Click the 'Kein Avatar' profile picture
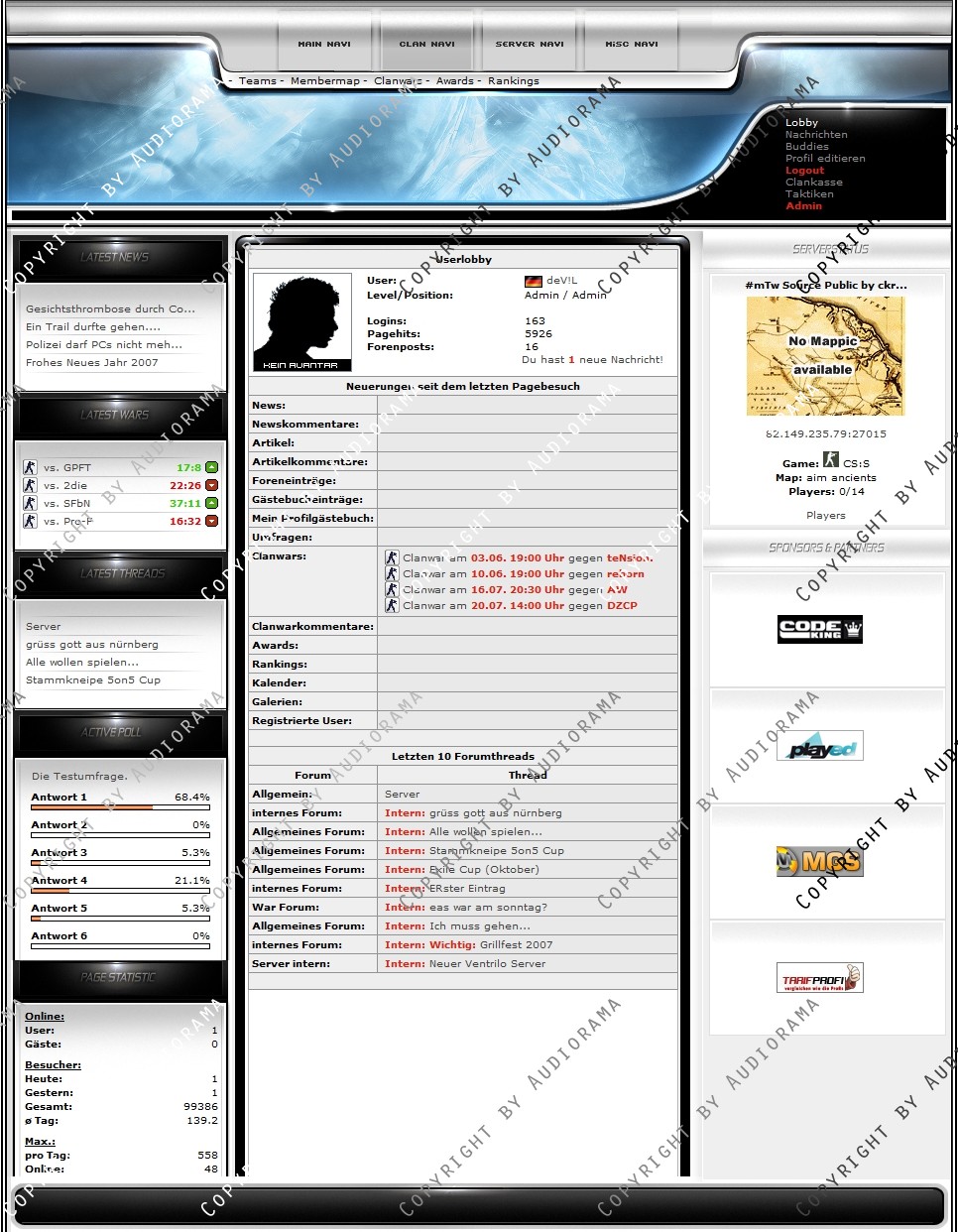The width and height of the screenshot is (958, 1232). [302, 321]
